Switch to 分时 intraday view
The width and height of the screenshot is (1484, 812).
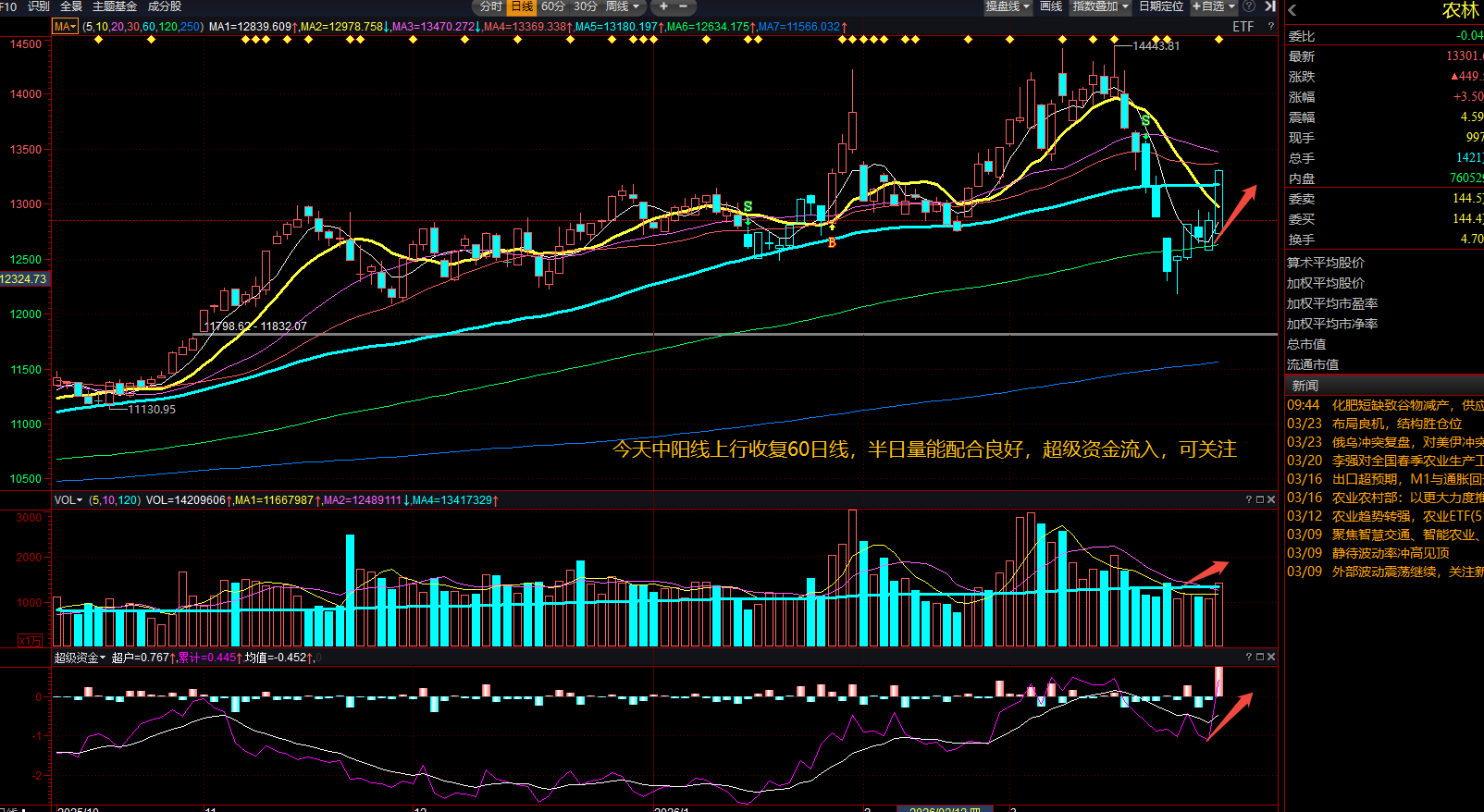tap(490, 6)
